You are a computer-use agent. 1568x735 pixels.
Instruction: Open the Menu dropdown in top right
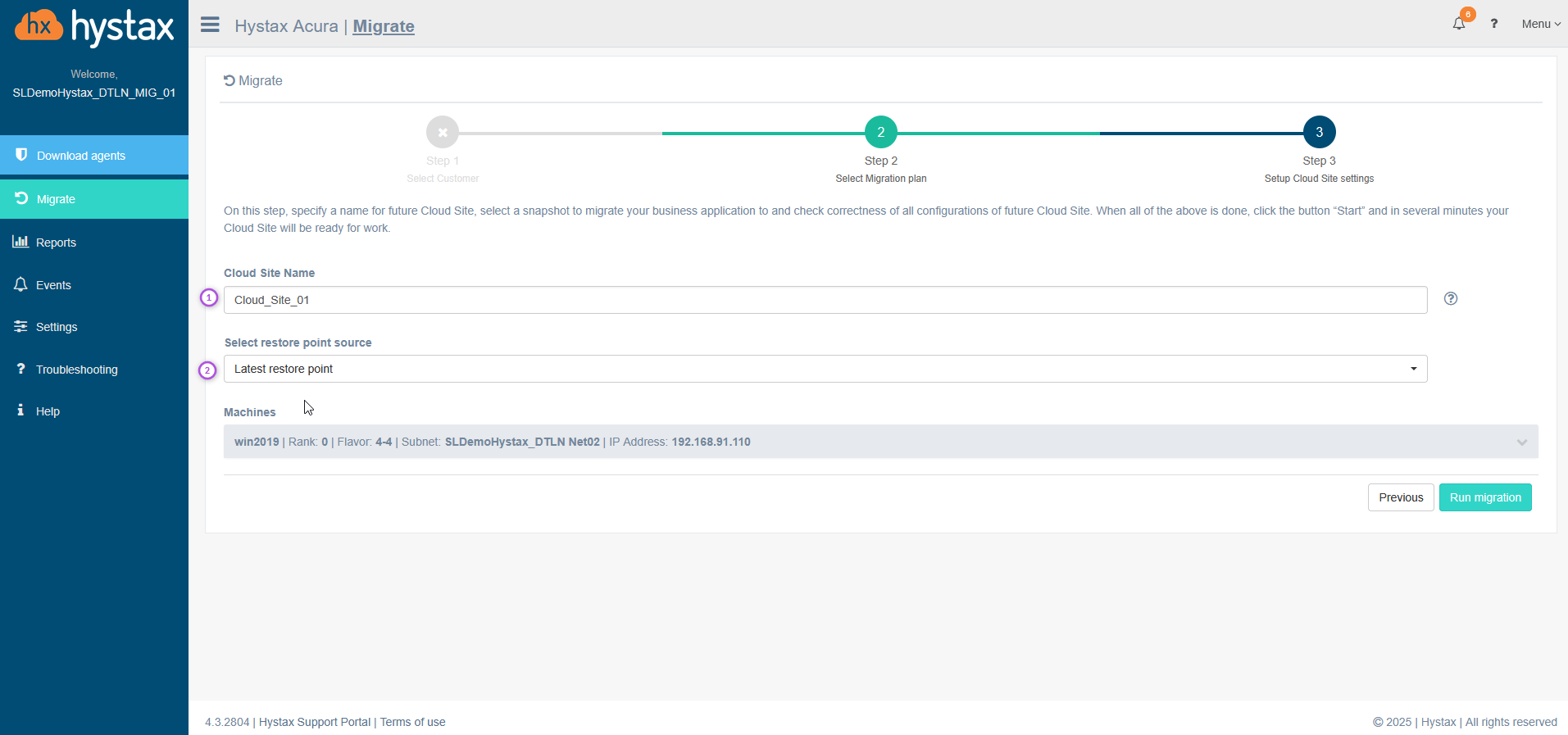(x=1540, y=24)
